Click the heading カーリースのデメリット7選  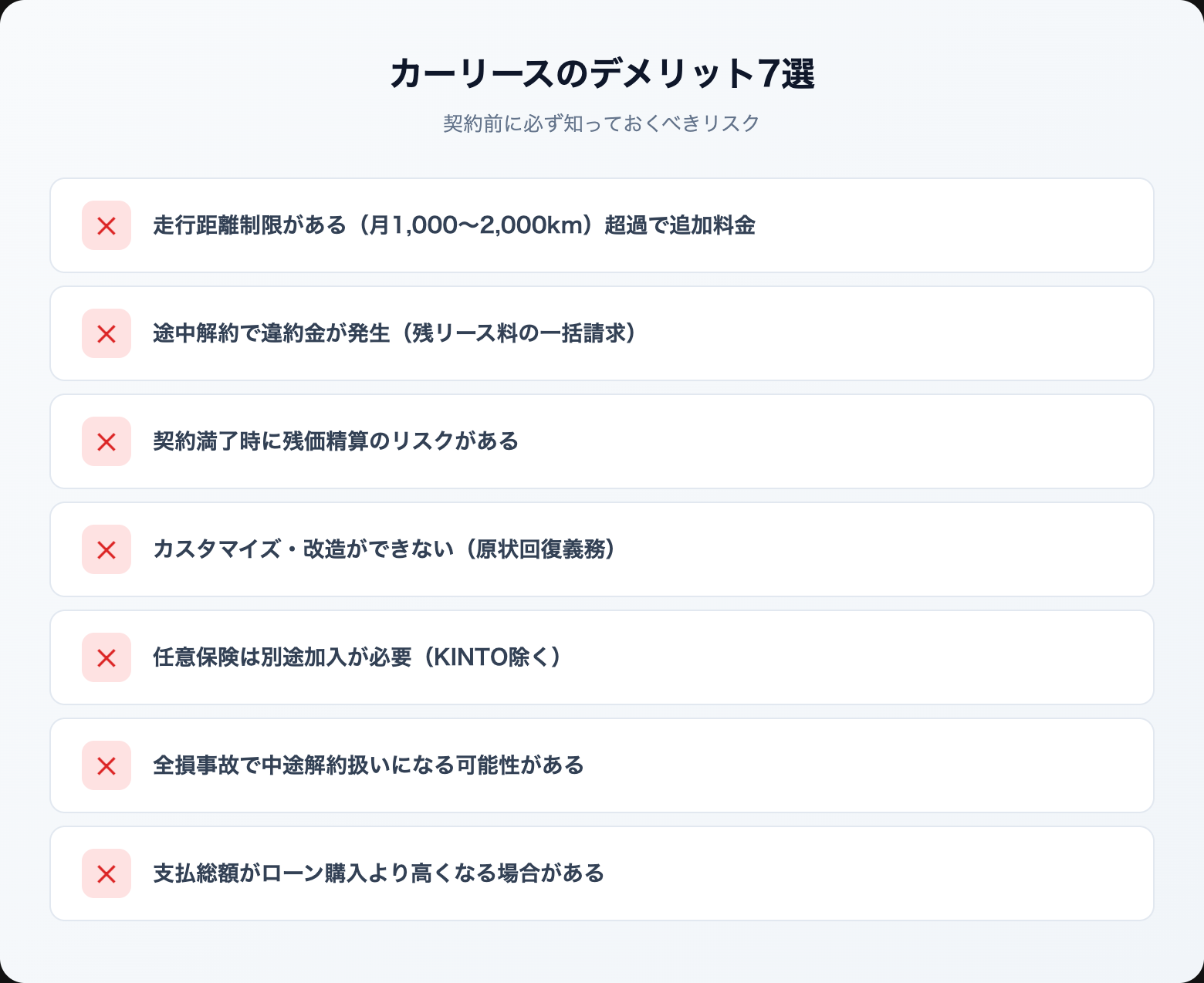coord(602,74)
